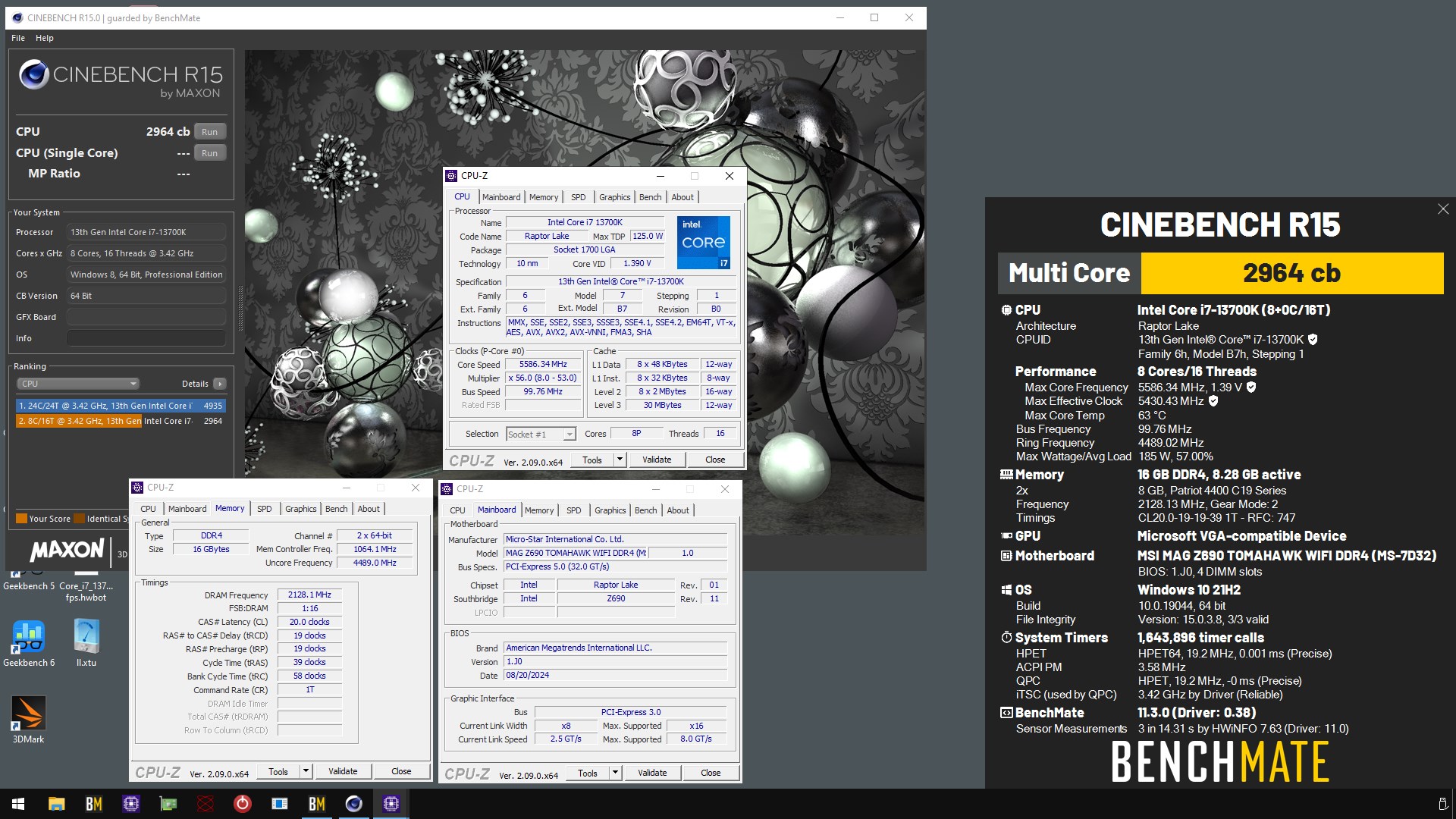Screen dimensions: 1456x819
Task: Select the 8C/16T ranking entry scoring 2964
Action: pos(121,421)
